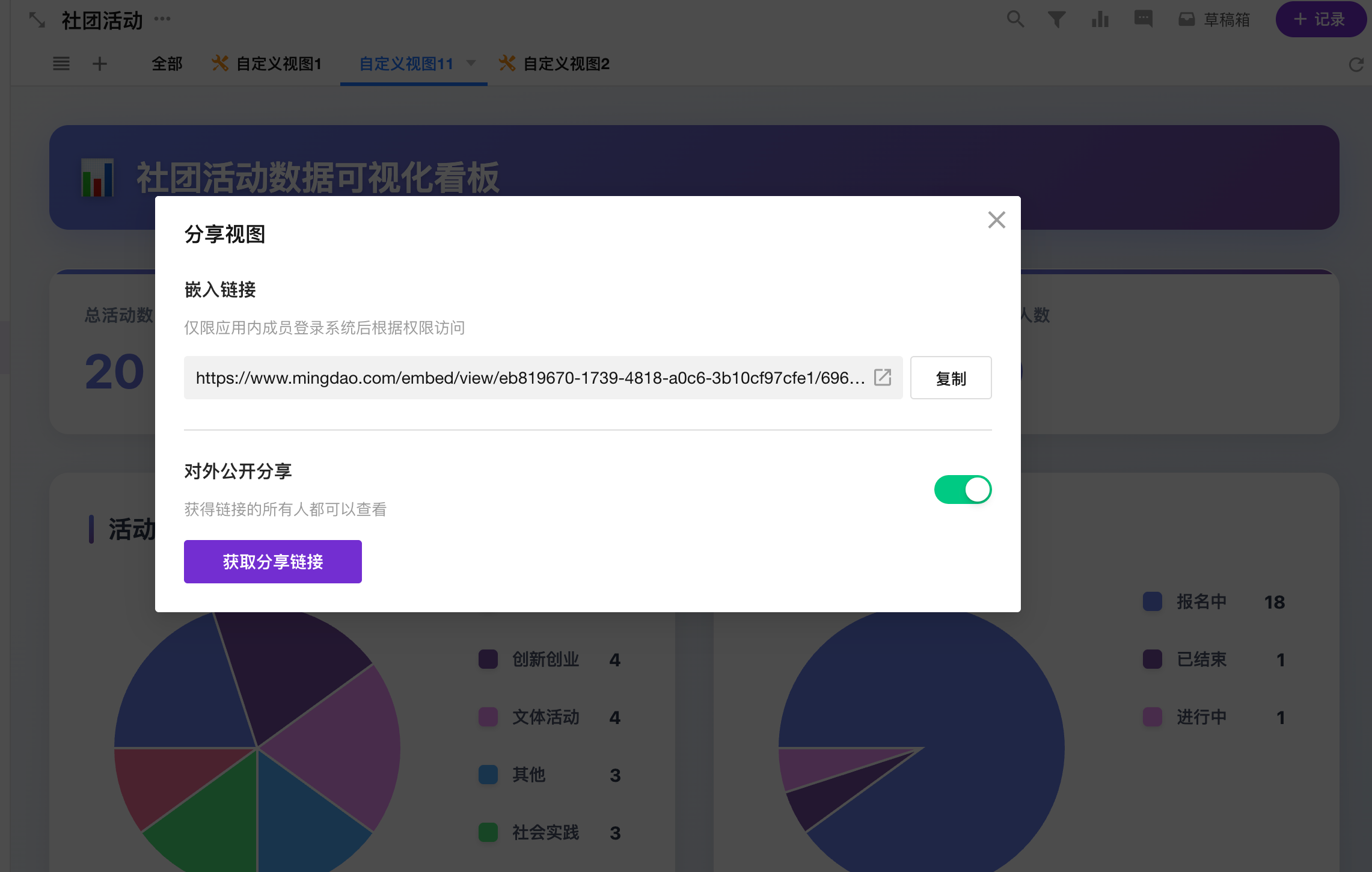Expand the 自定义视图11 tab dropdown arrow
The width and height of the screenshot is (1372, 872).
(471, 63)
